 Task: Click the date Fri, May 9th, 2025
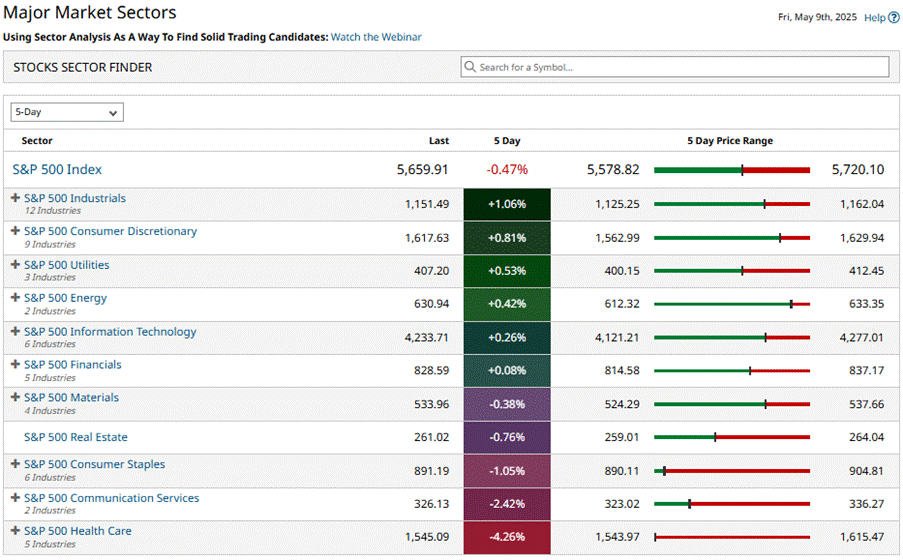click(x=817, y=17)
